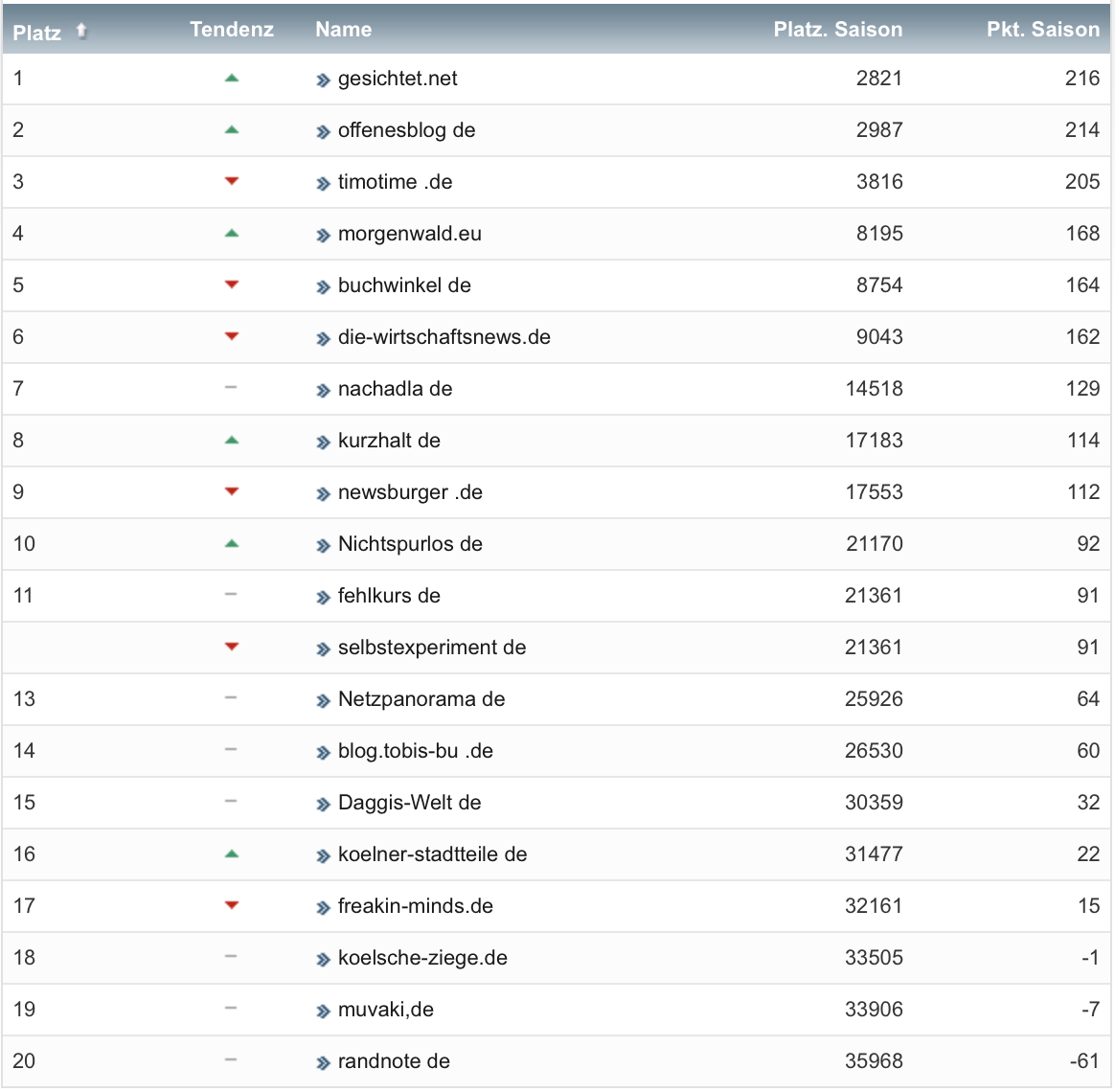Click double-chevron icon beside Daggis-Welt de

pyautogui.click(x=324, y=805)
